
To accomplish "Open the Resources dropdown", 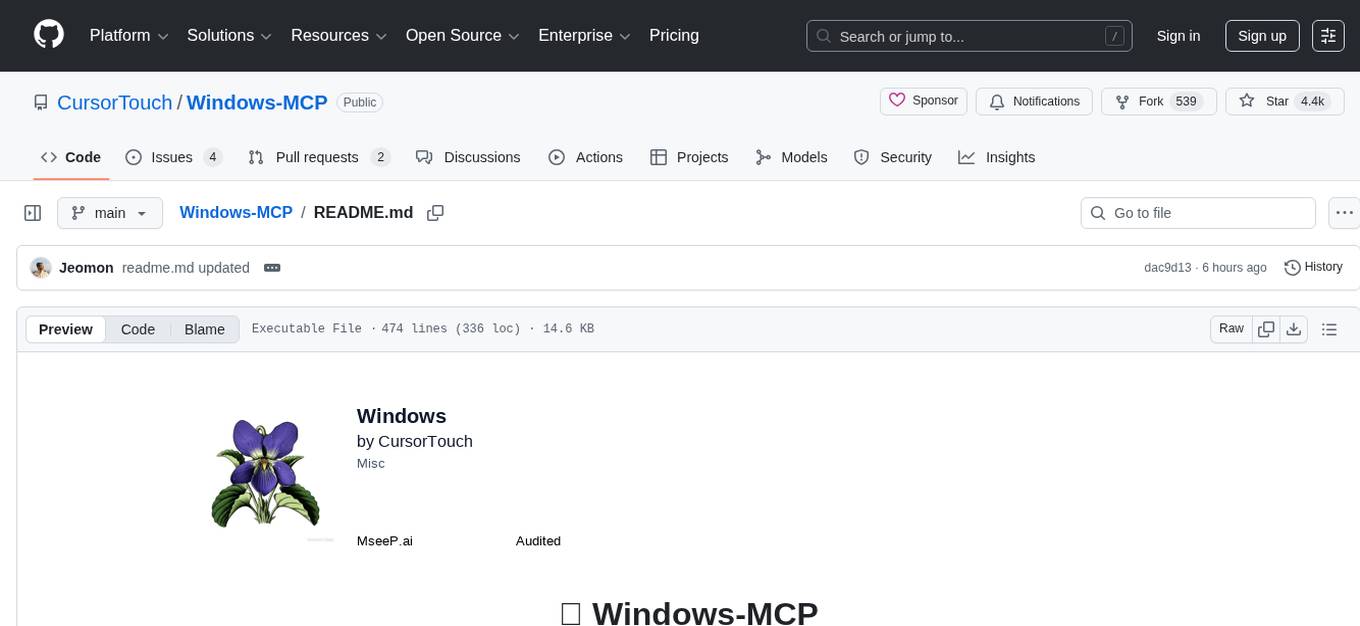I will tap(338, 35).
